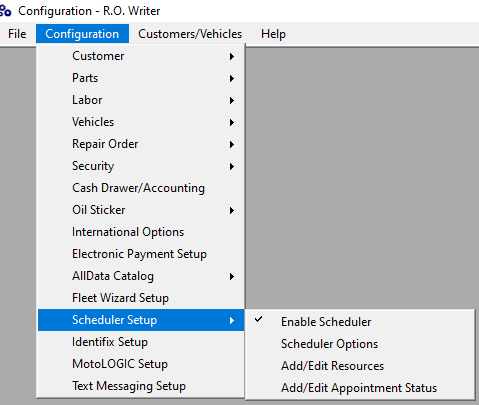Expand the arrow next to Labor

[x=232, y=100]
